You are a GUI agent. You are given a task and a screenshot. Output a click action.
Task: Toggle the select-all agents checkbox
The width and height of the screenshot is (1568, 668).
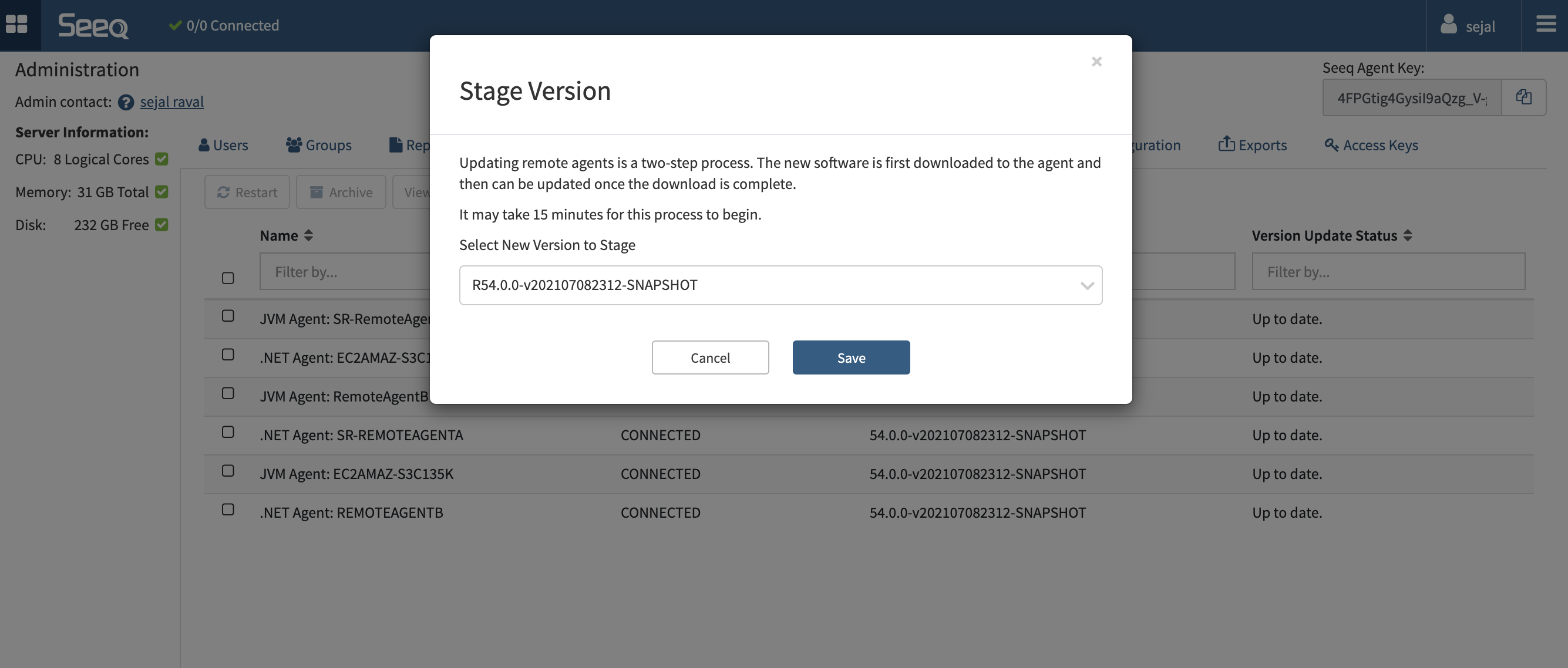click(228, 278)
